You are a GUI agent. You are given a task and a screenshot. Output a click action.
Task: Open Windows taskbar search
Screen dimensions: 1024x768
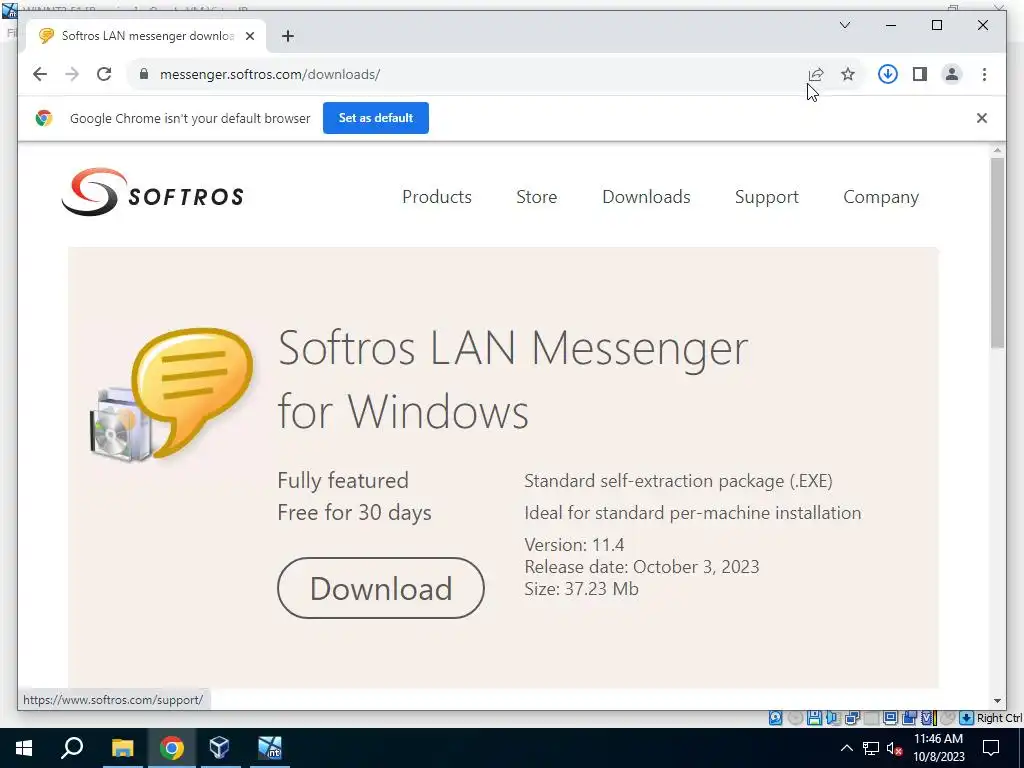[x=72, y=748]
